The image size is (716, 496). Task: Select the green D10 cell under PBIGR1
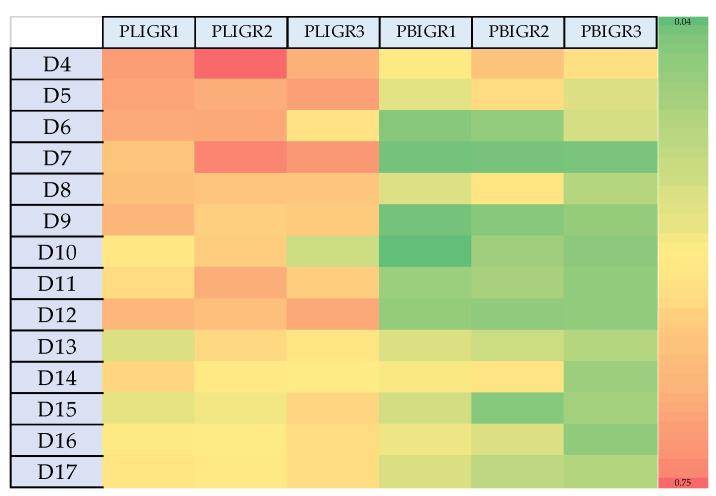point(425,251)
